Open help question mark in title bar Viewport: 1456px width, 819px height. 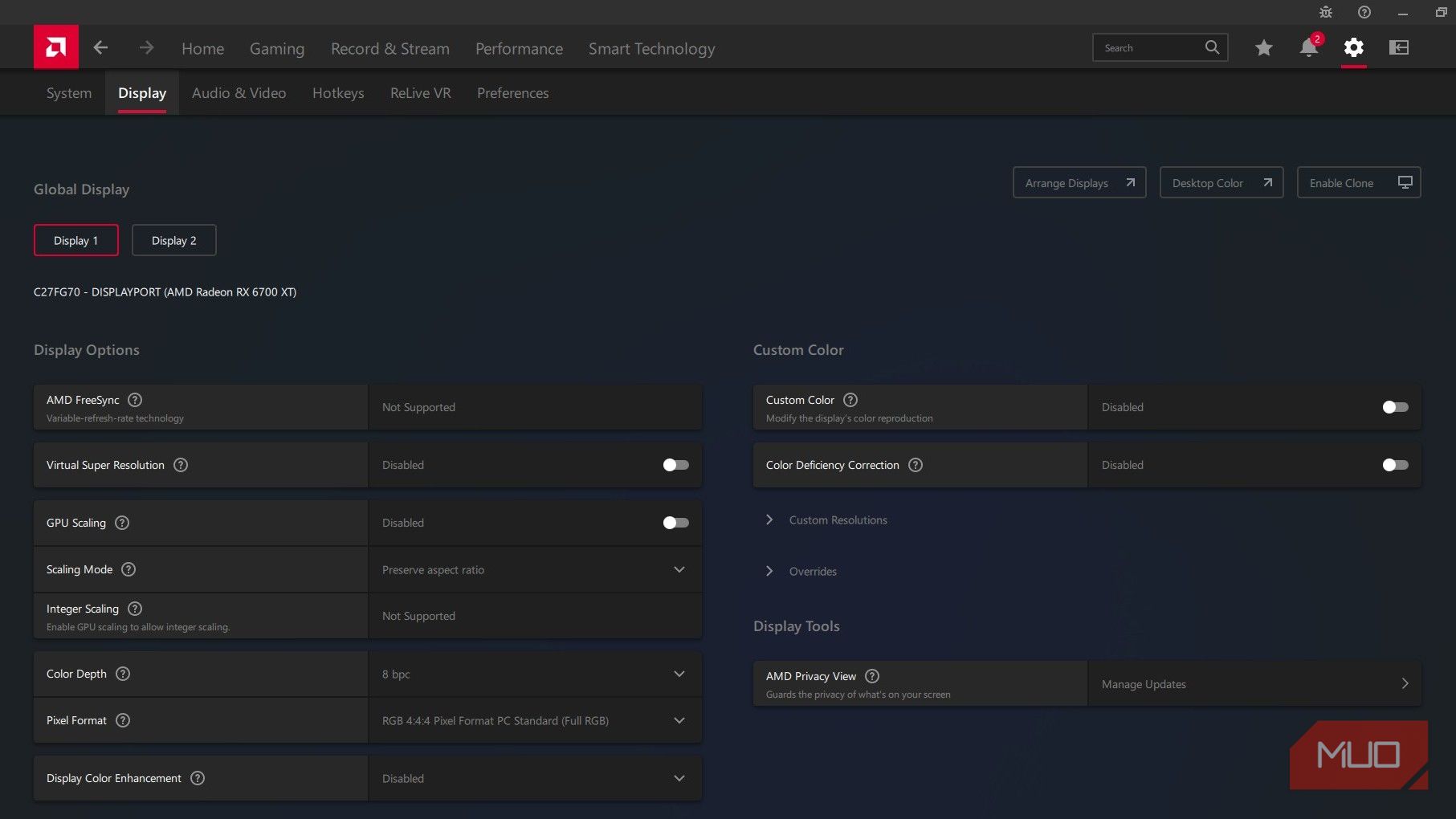(1364, 12)
